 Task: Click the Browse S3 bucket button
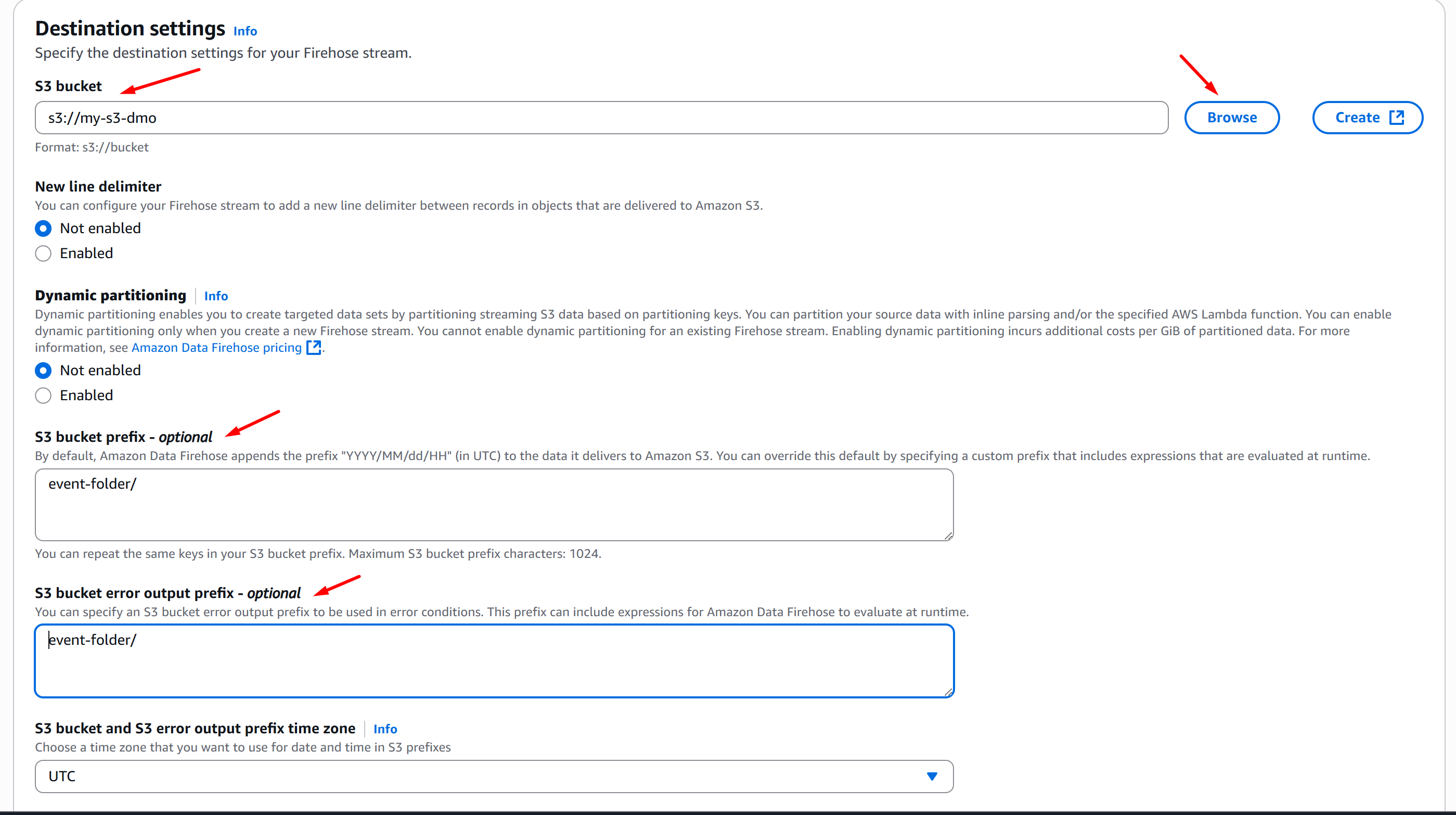[x=1231, y=118]
